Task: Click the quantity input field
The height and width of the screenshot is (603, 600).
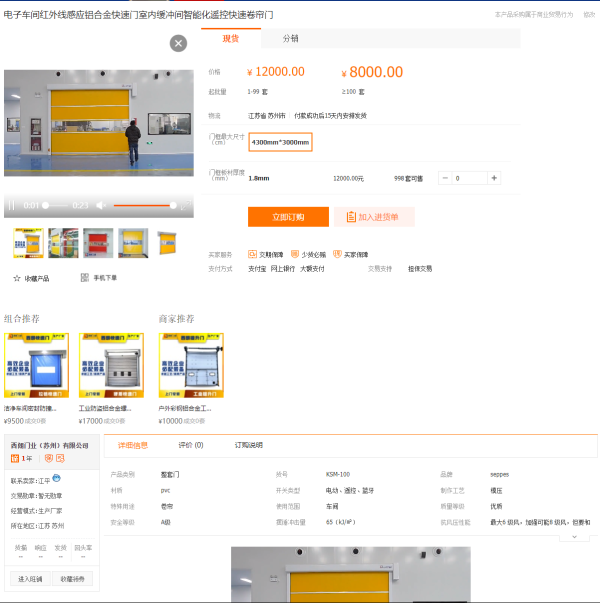Action: tap(470, 178)
